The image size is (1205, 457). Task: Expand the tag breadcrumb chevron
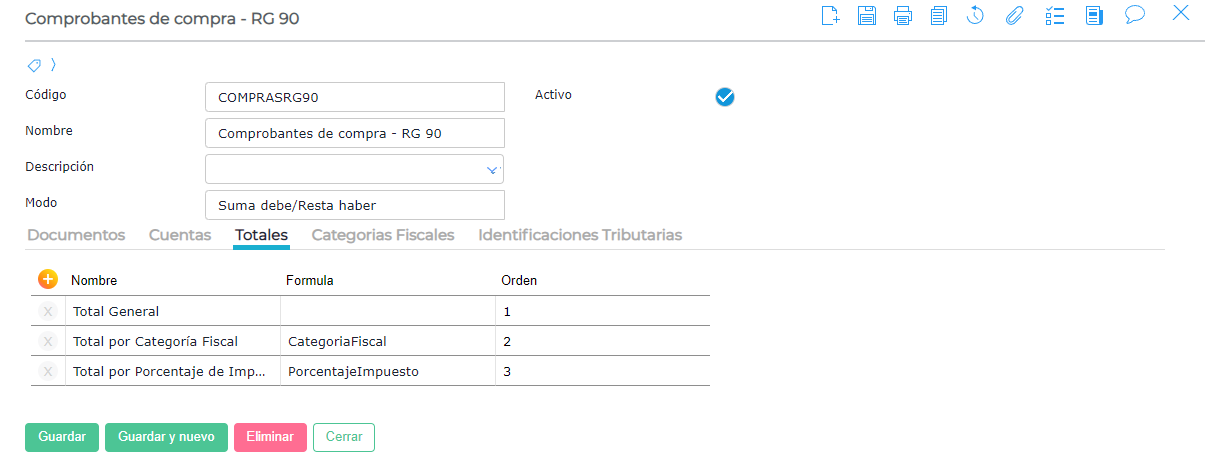[x=53, y=65]
